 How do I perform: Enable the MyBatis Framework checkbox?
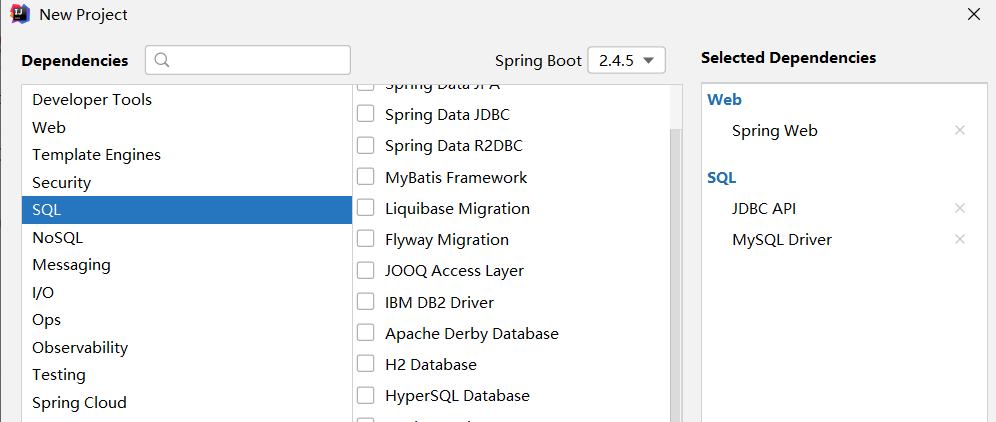(366, 177)
